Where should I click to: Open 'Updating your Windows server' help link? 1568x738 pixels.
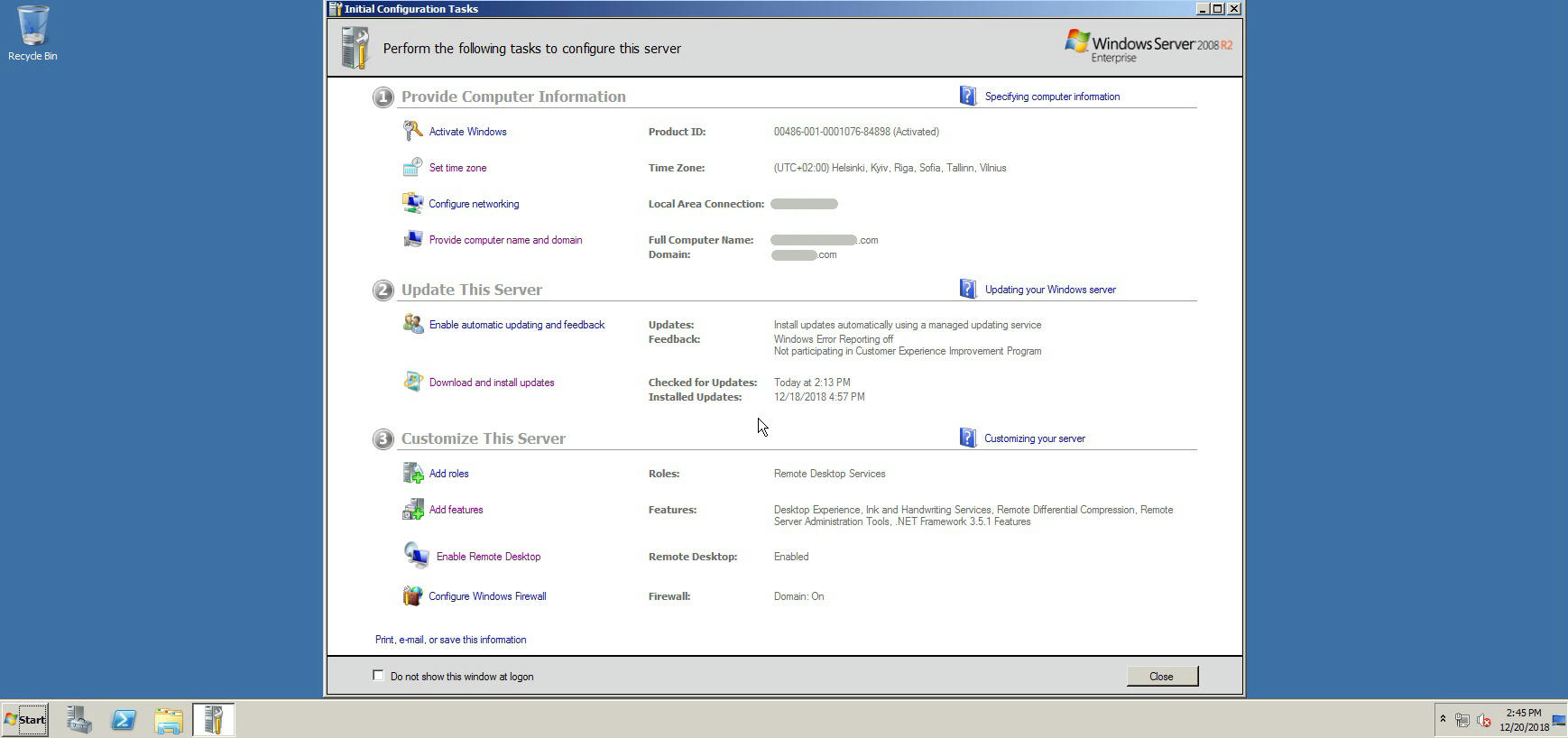(x=1050, y=290)
